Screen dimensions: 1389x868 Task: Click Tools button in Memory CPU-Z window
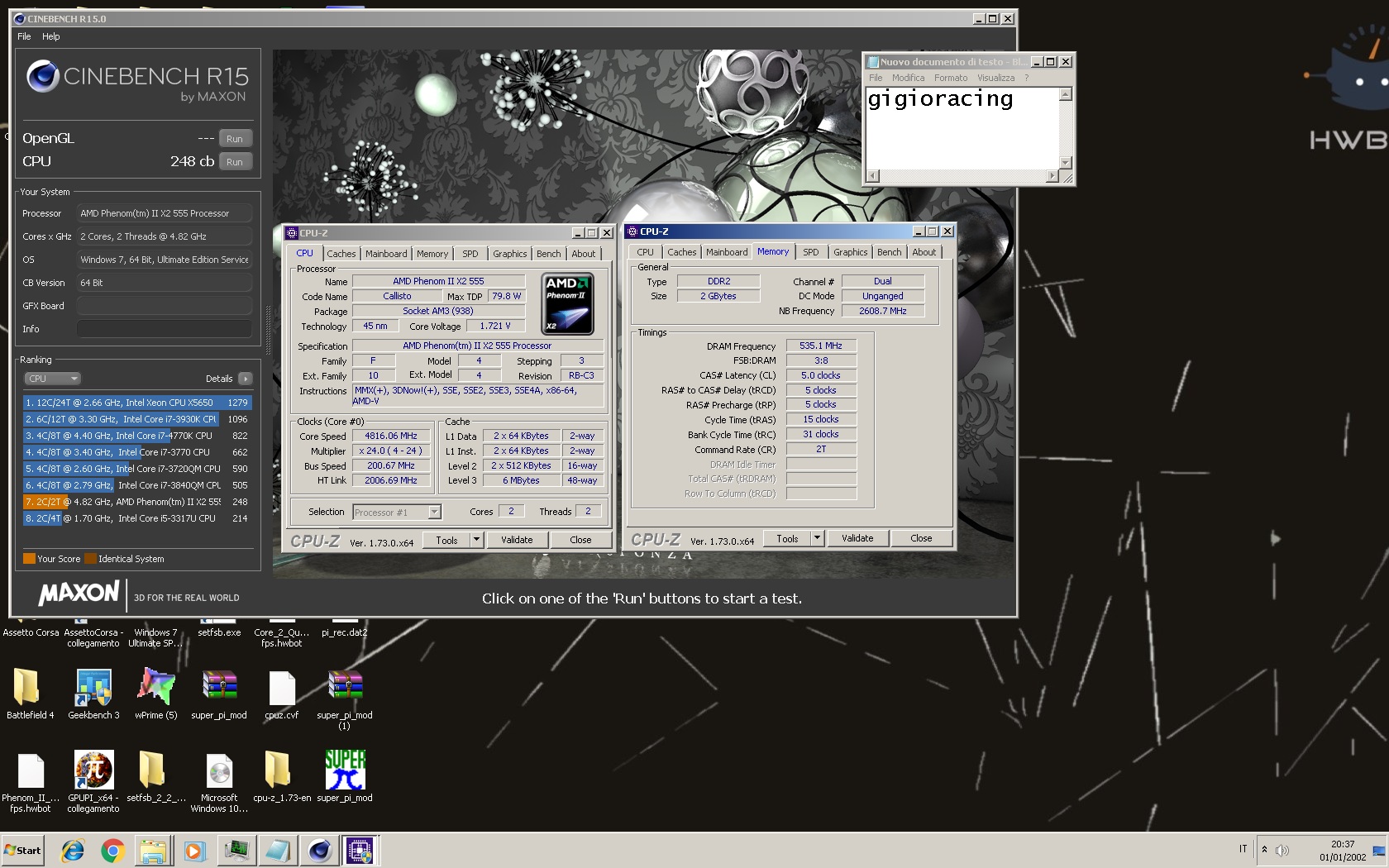[788, 538]
